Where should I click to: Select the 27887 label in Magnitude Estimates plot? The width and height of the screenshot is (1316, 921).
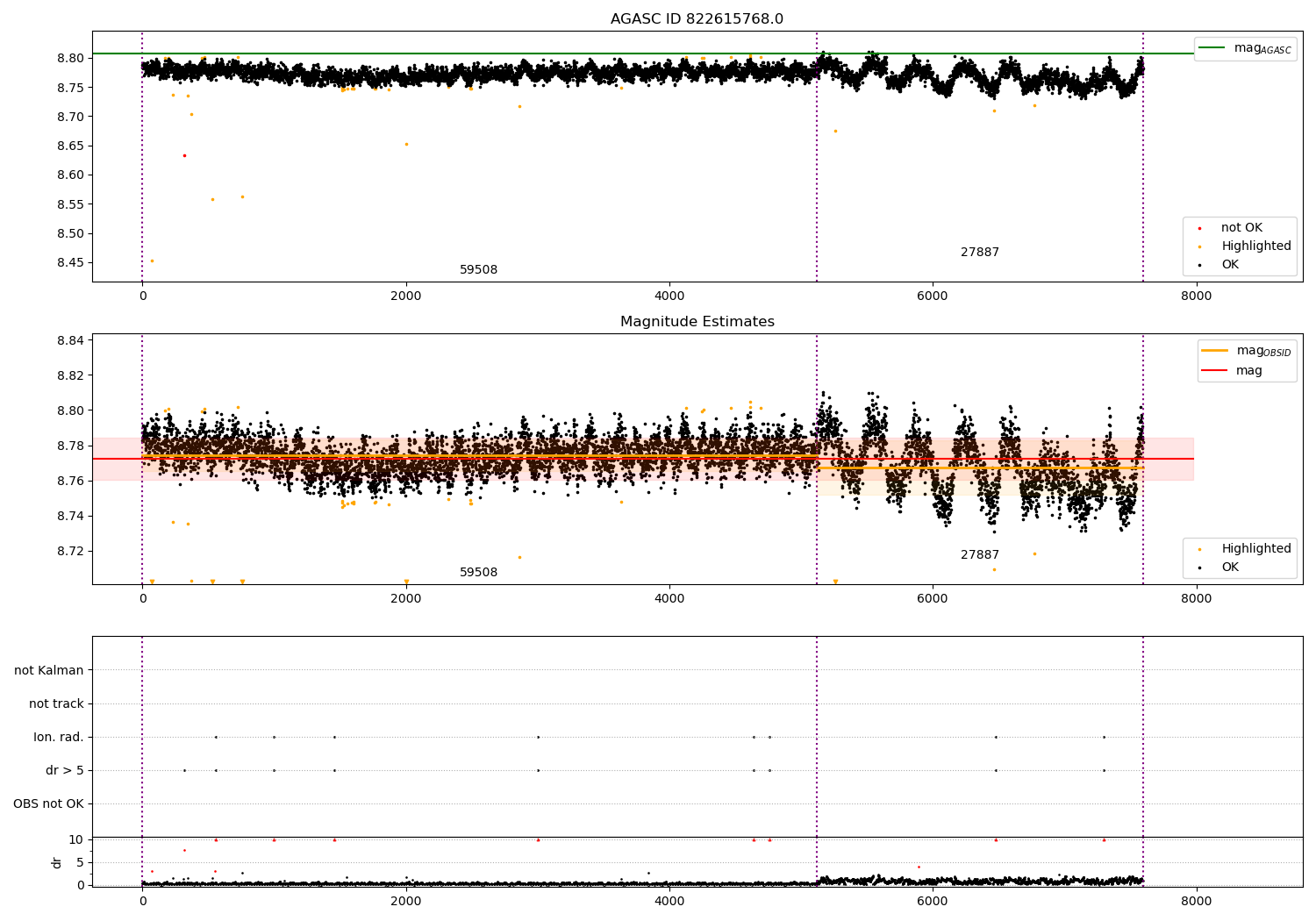[980, 555]
